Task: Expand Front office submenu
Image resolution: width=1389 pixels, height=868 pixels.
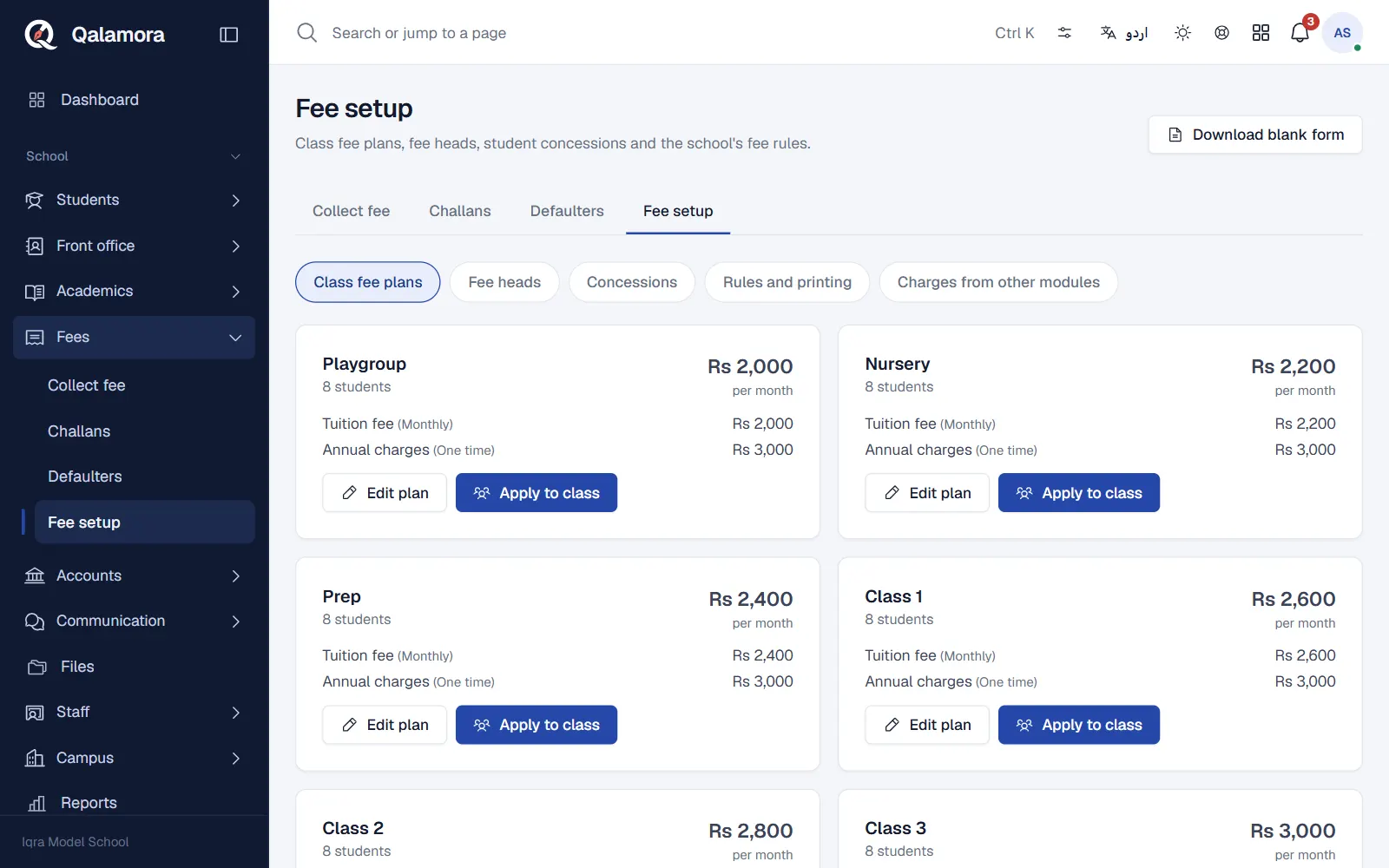Action: 135,246
